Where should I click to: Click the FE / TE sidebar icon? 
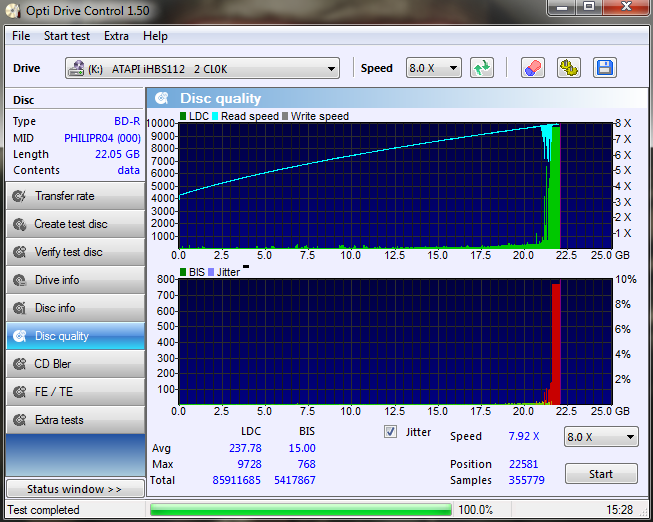19,392
